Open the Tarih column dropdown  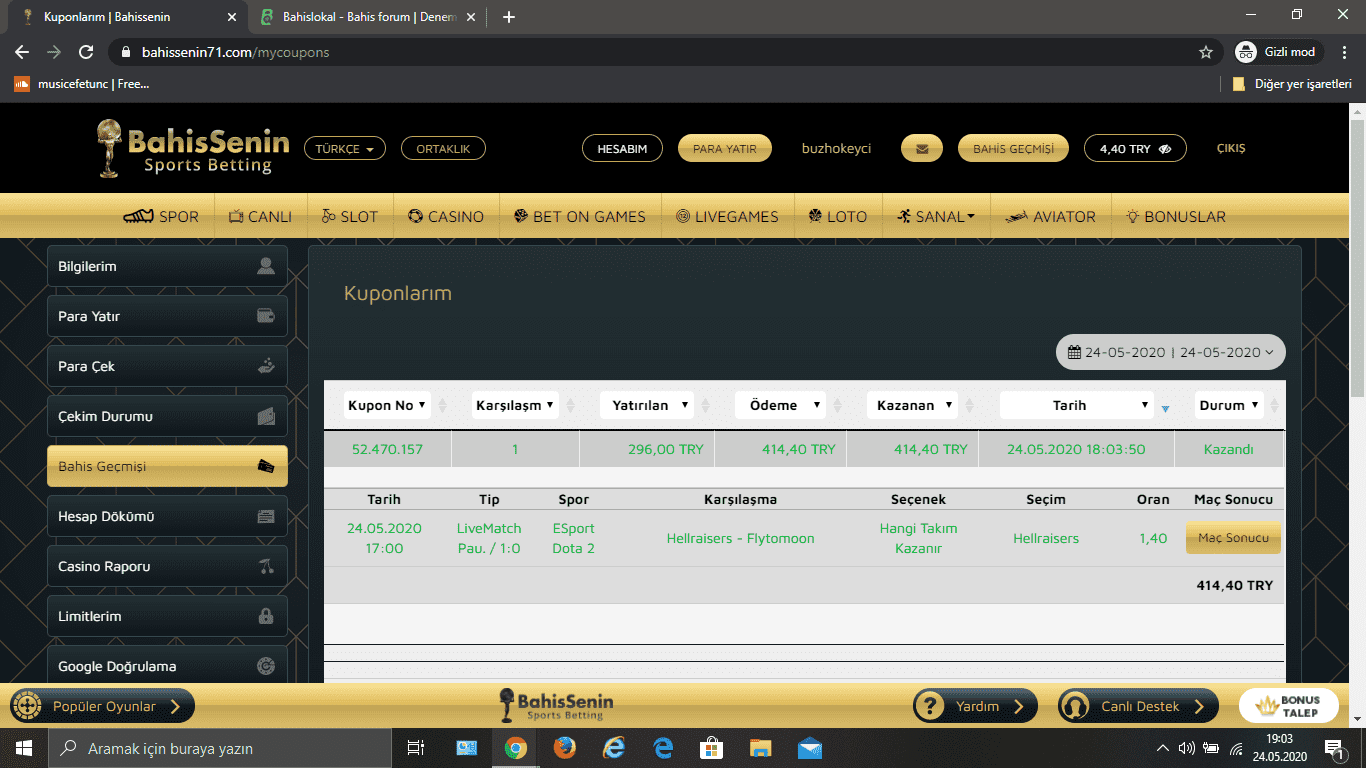pos(1077,405)
